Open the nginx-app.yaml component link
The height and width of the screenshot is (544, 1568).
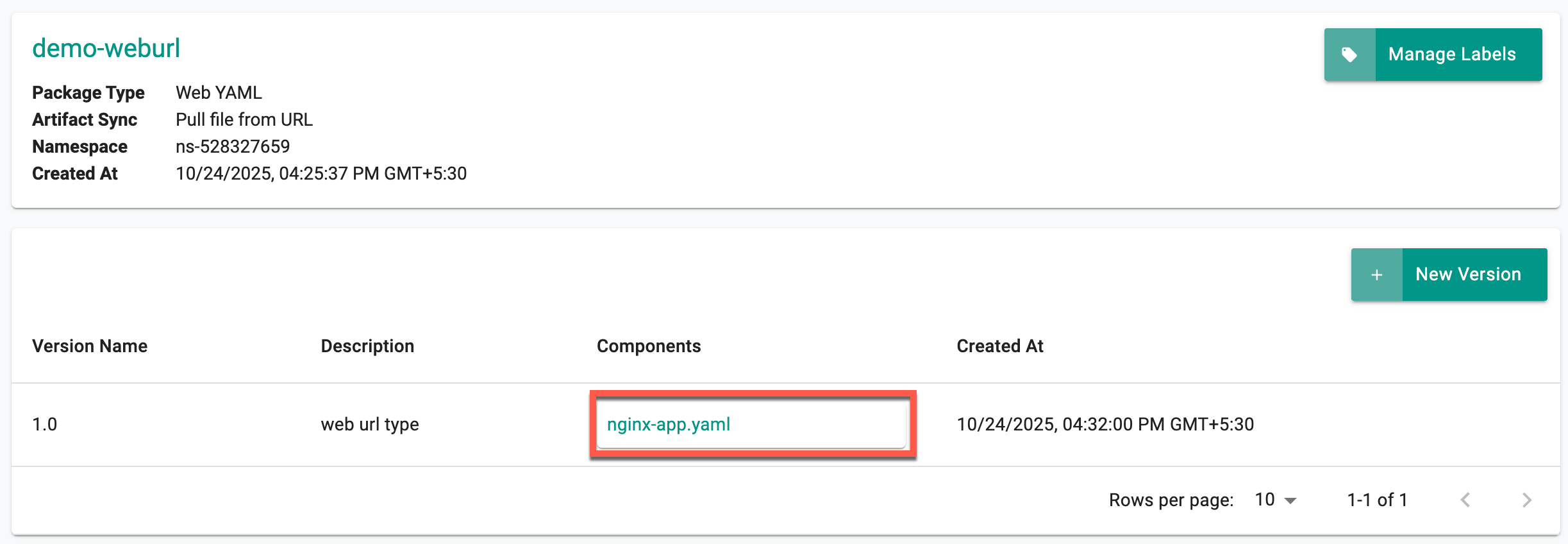(x=669, y=424)
